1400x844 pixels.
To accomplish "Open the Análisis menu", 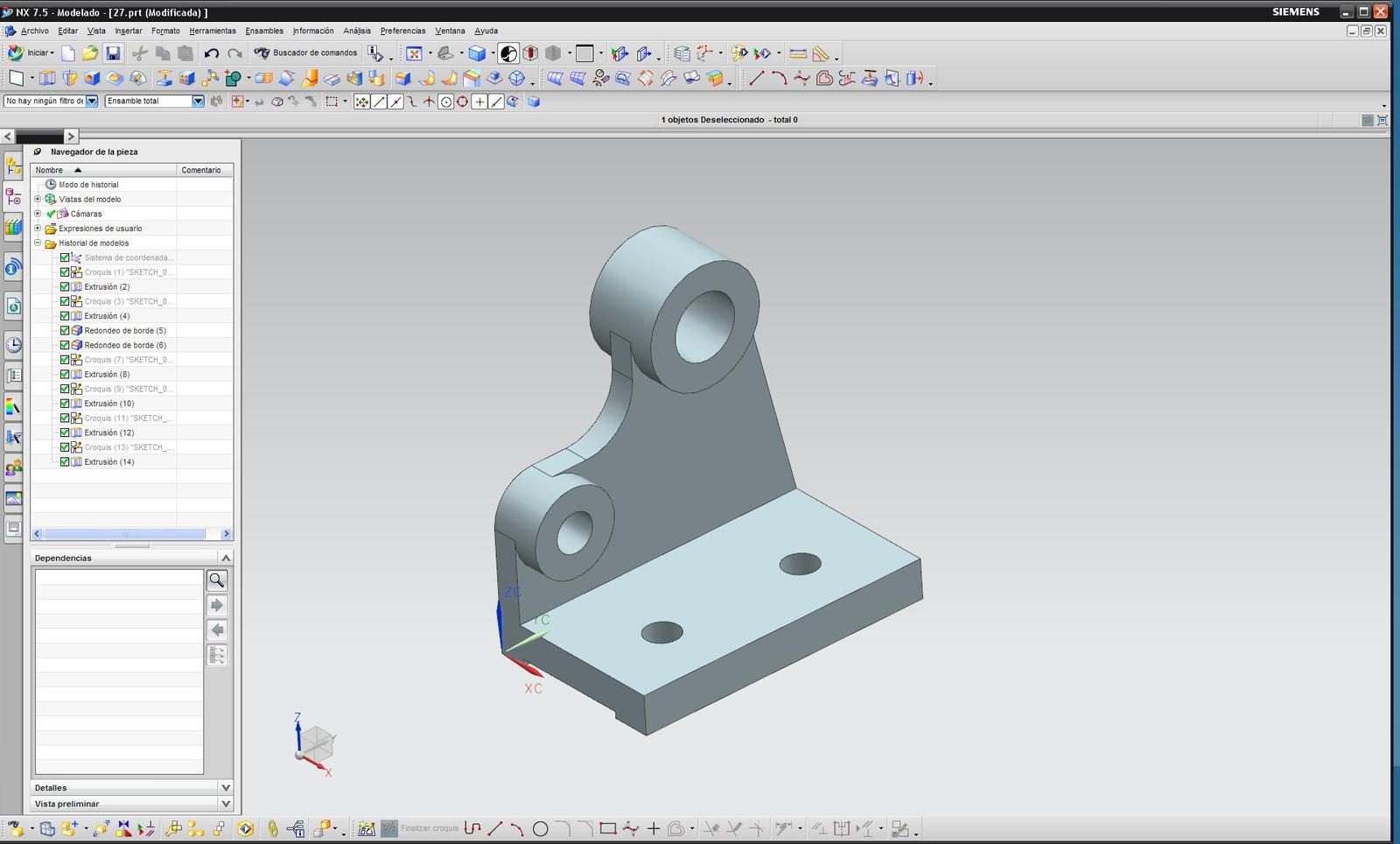I will 357,31.
